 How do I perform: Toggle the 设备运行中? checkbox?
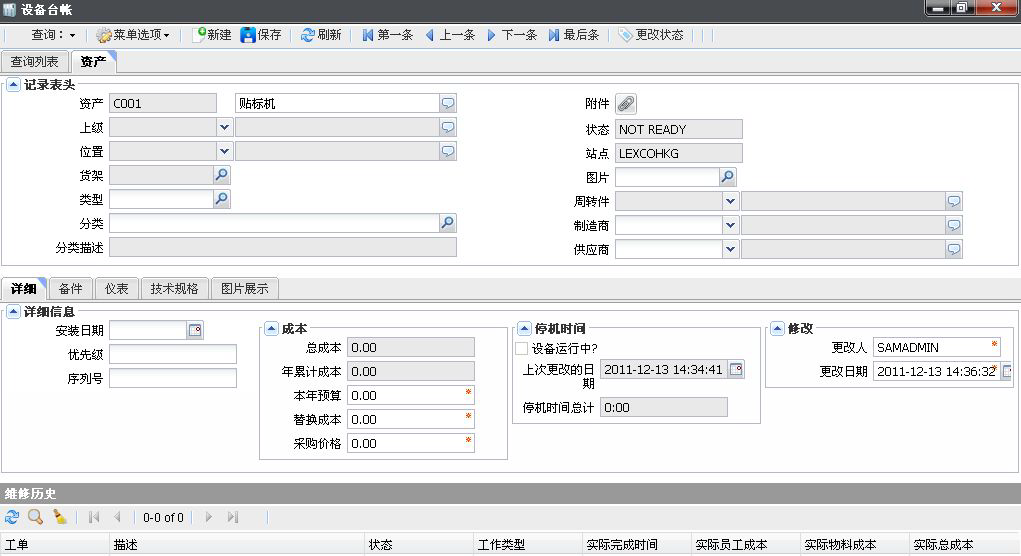click(x=521, y=348)
